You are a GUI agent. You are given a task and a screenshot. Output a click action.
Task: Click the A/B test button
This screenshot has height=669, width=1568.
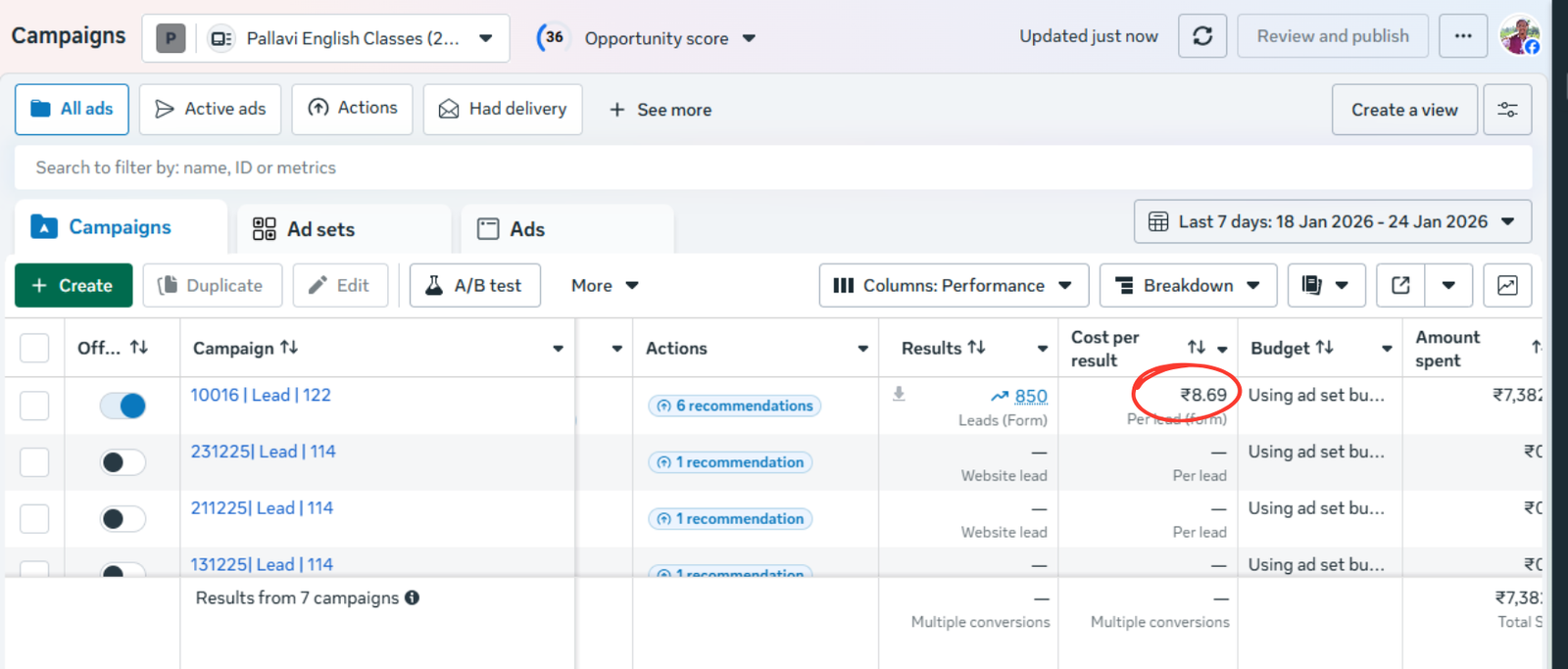pos(475,285)
